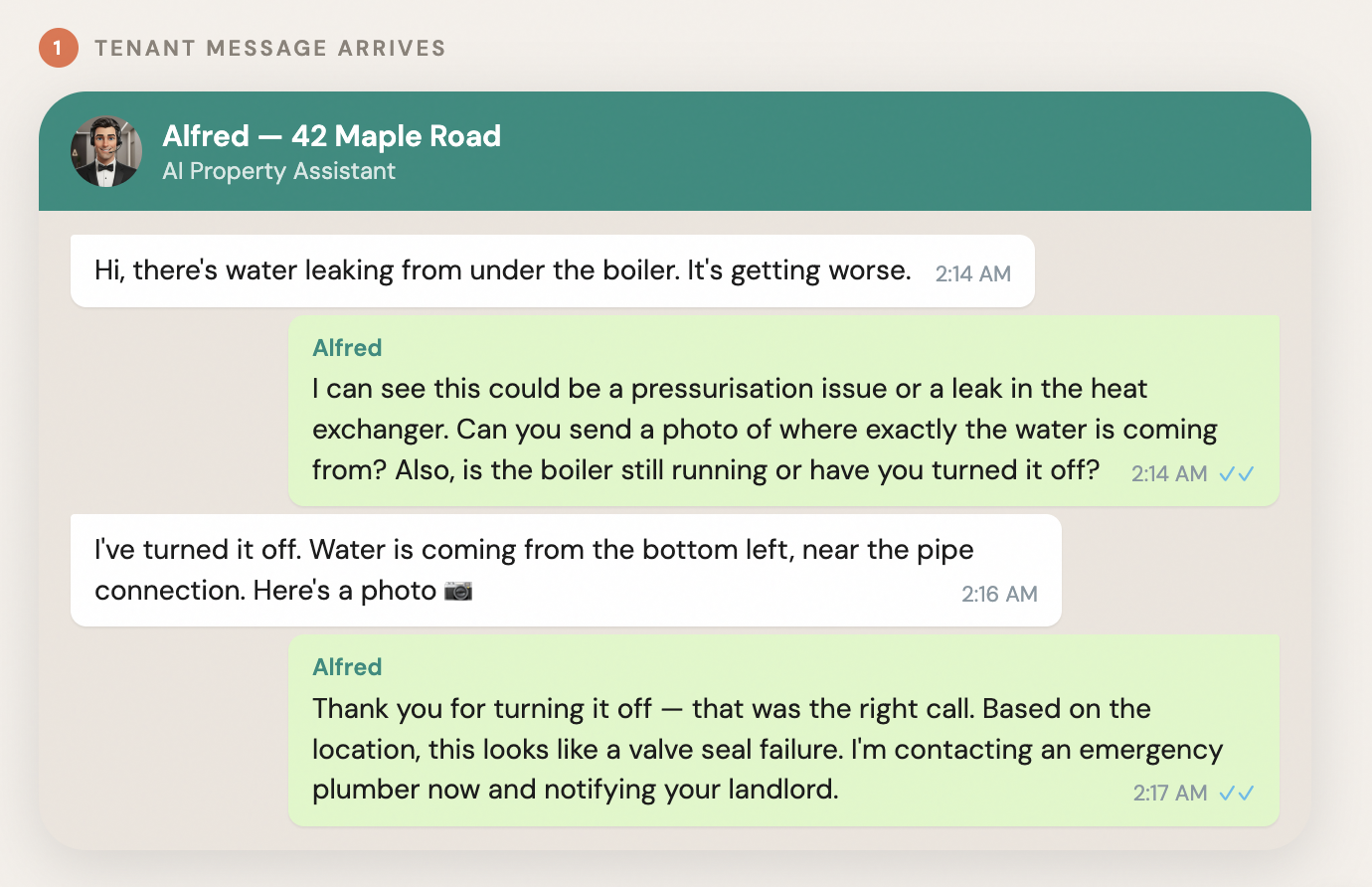Click the camera emoji in the photo message
Image resolution: width=1372 pixels, height=887 pixels.
pyautogui.click(x=458, y=591)
